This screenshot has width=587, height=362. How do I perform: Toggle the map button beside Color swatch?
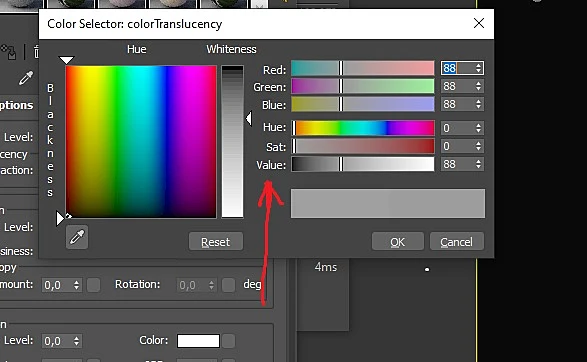(x=228, y=341)
